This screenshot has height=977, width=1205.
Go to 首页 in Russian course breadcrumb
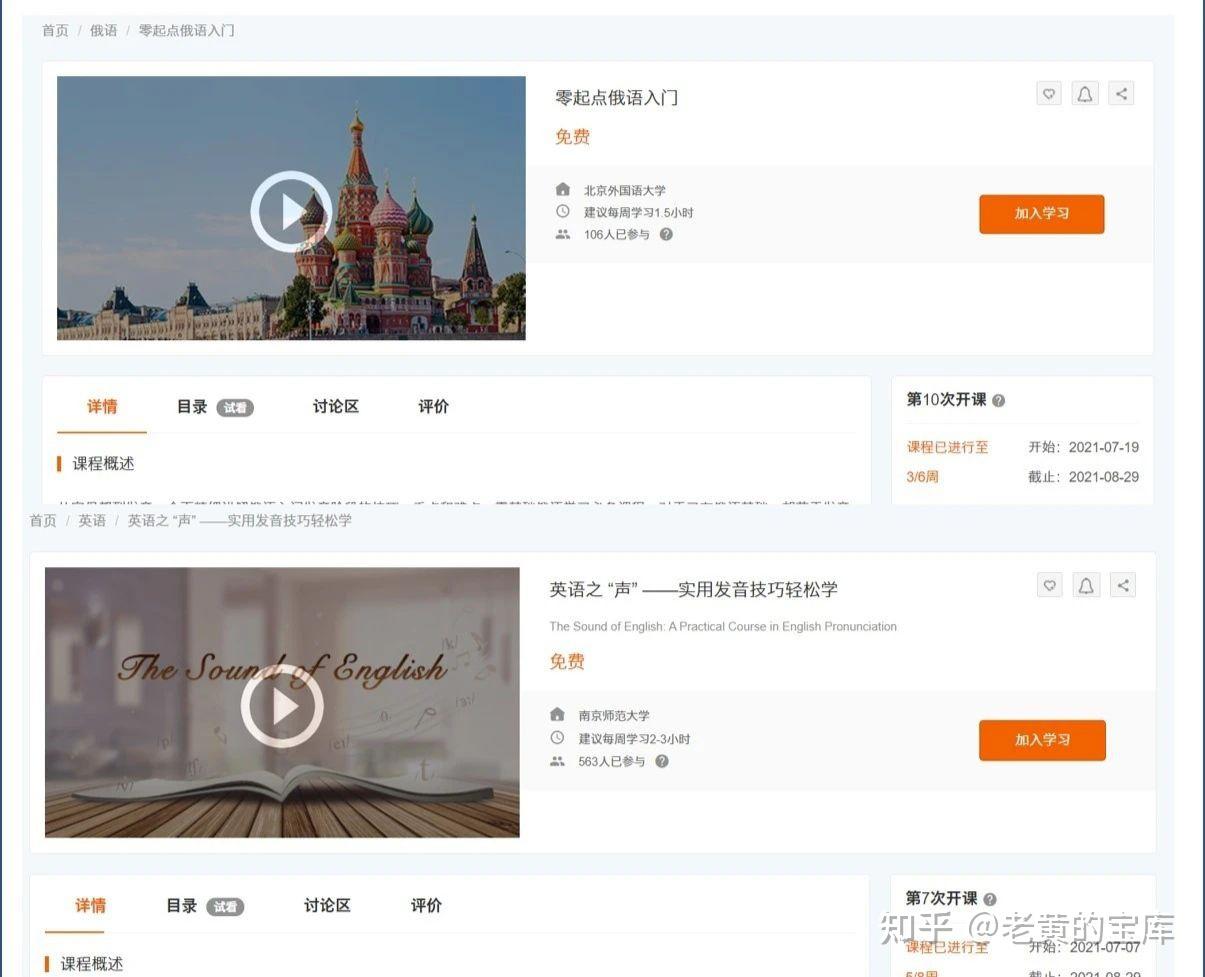point(55,30)
